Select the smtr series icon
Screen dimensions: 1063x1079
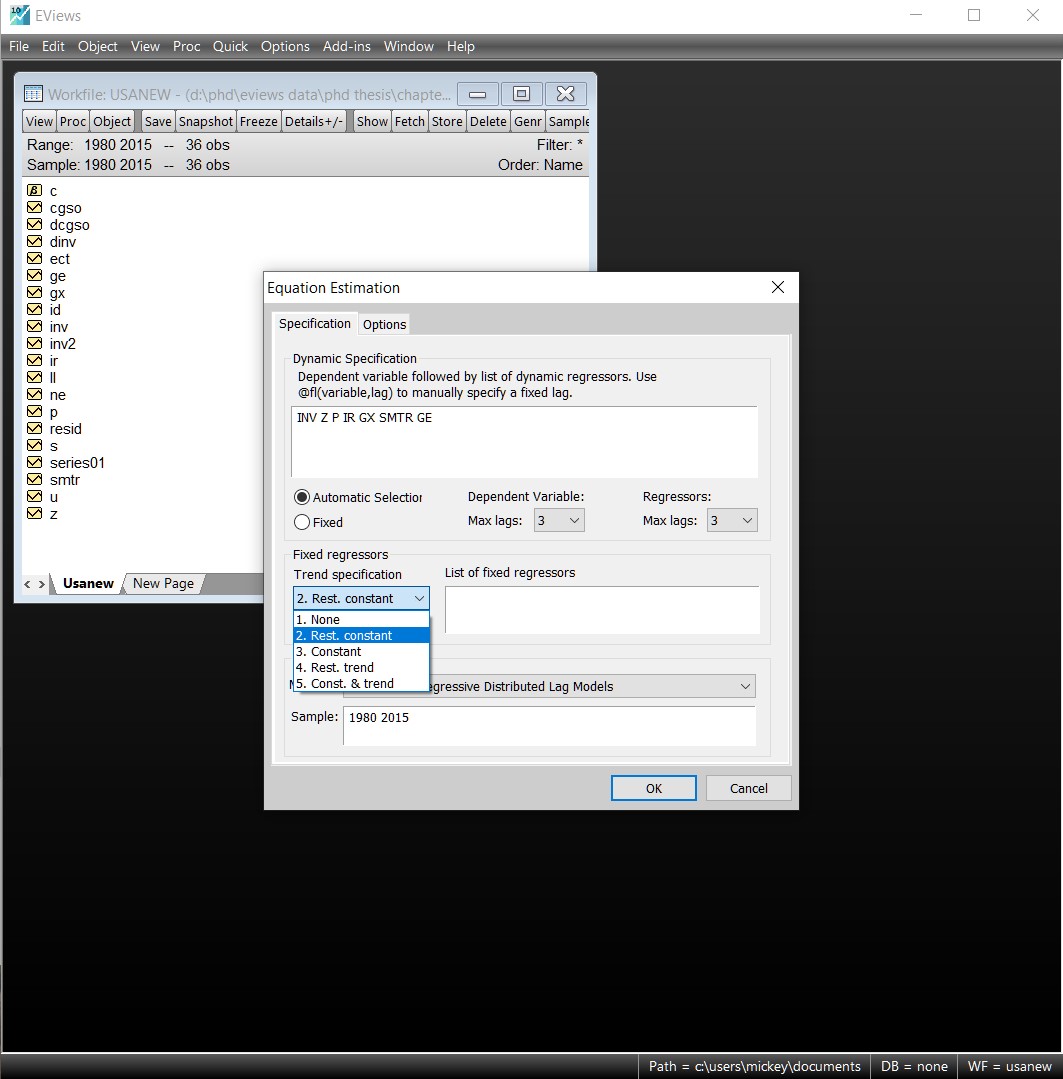point(34,480)
